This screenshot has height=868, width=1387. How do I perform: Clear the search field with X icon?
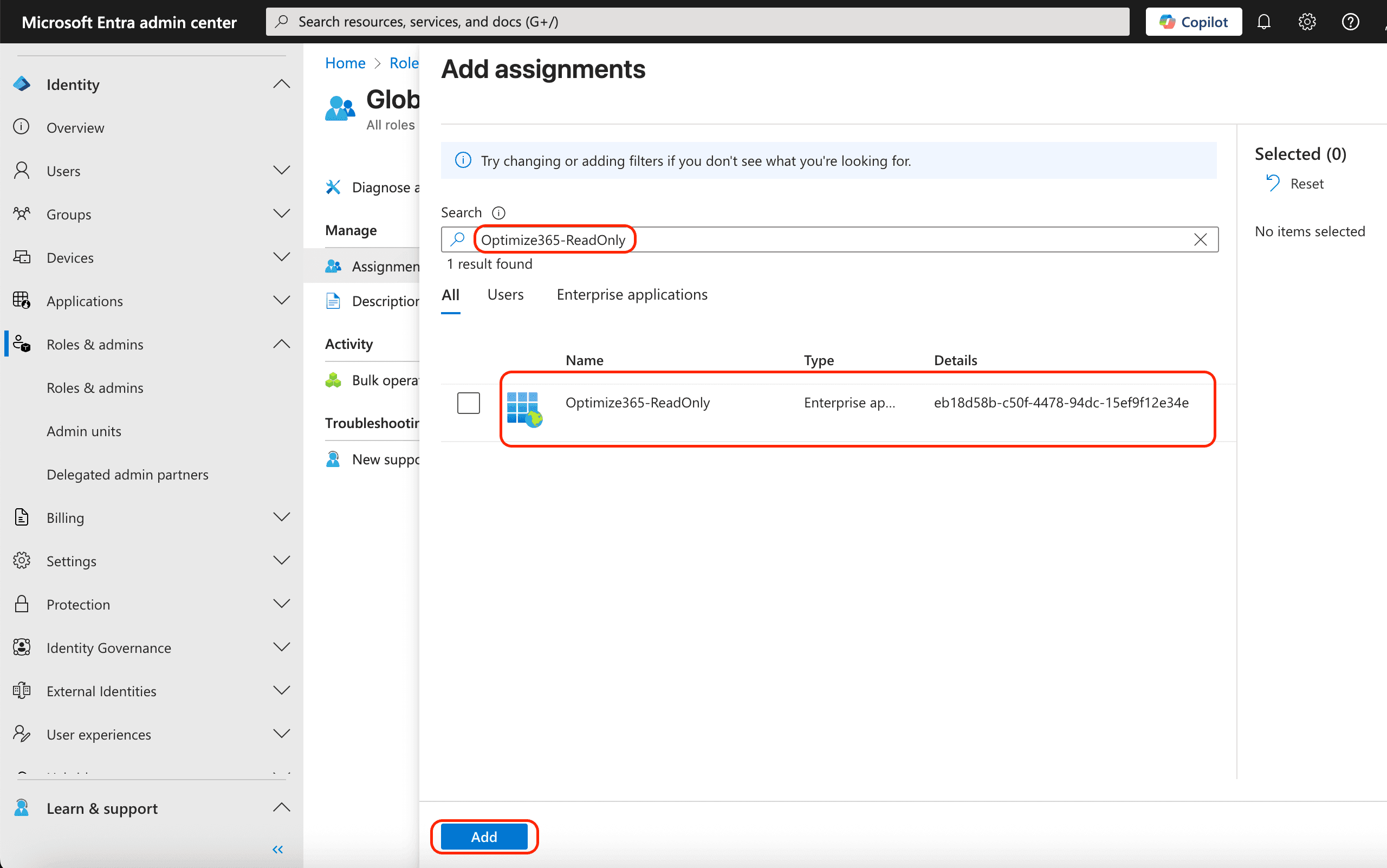(x=1201, y=239)
